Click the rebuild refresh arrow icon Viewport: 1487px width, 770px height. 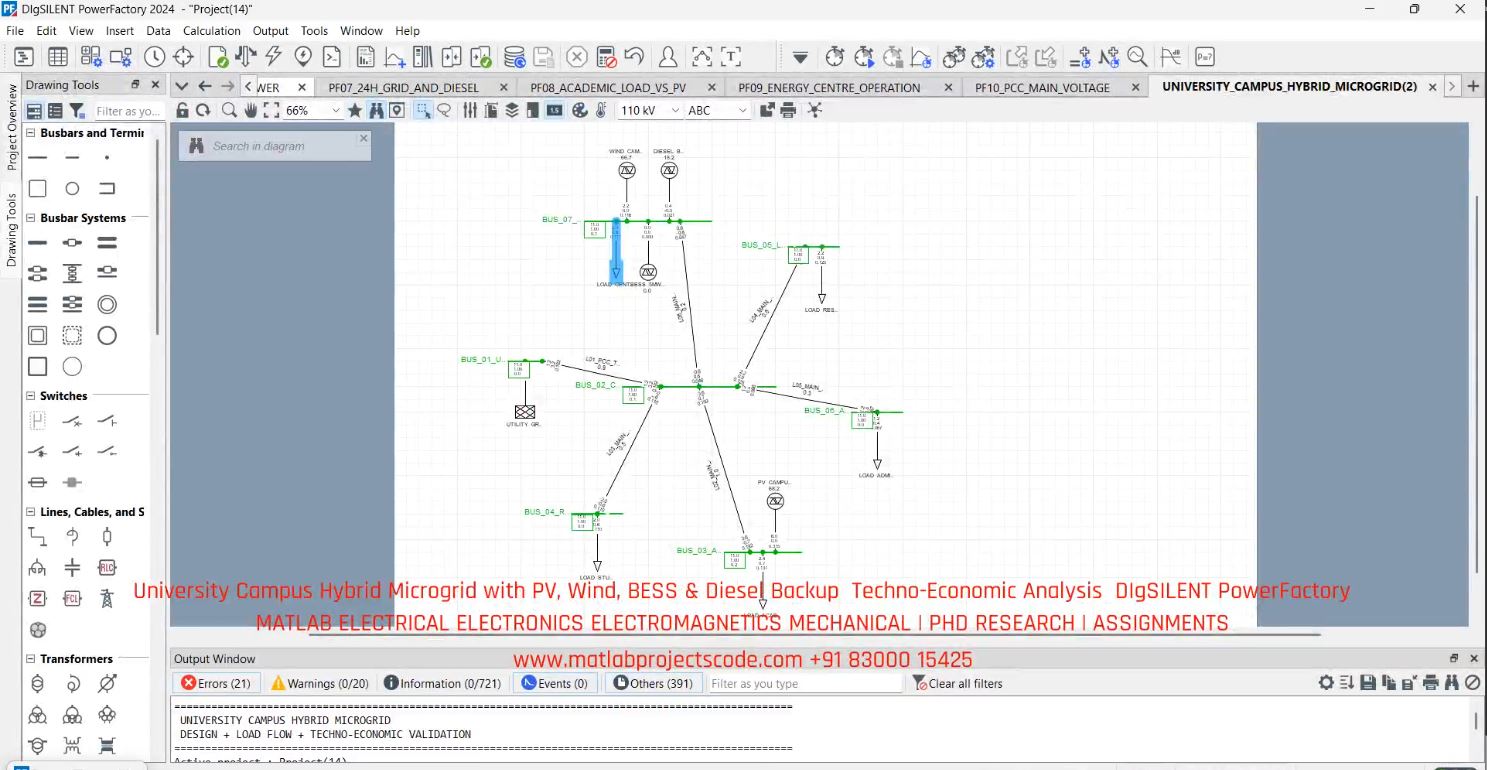pyautogui.click(x=203, y=110)
